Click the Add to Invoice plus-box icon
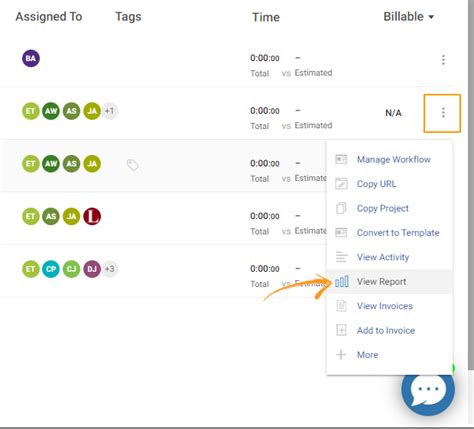The height and width of the screenshot is (429, 474). click(x=341, y=330)
